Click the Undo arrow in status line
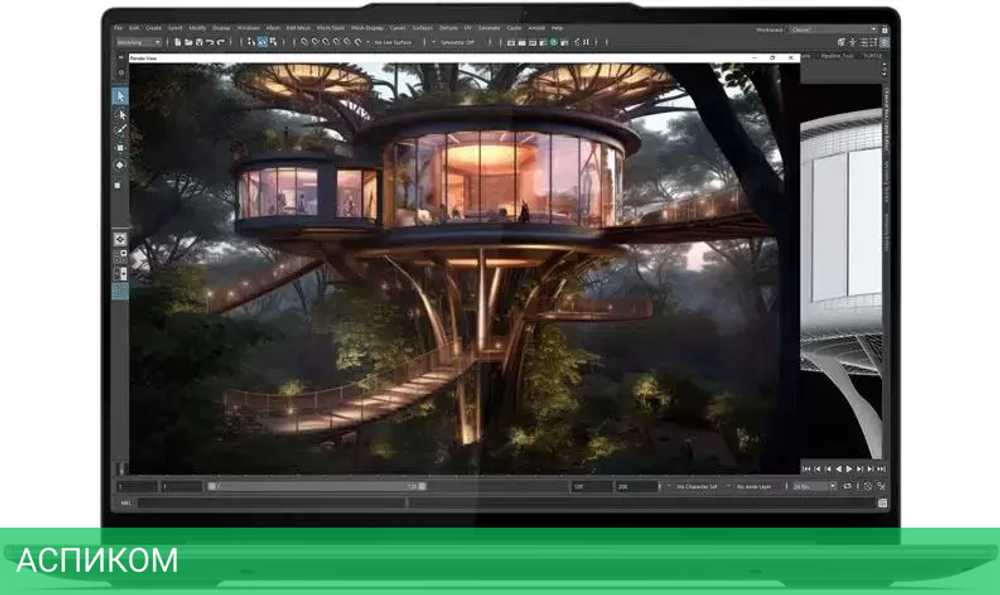Image resolution: width=1000 pixels, height=595 pixels. [209, 42]
